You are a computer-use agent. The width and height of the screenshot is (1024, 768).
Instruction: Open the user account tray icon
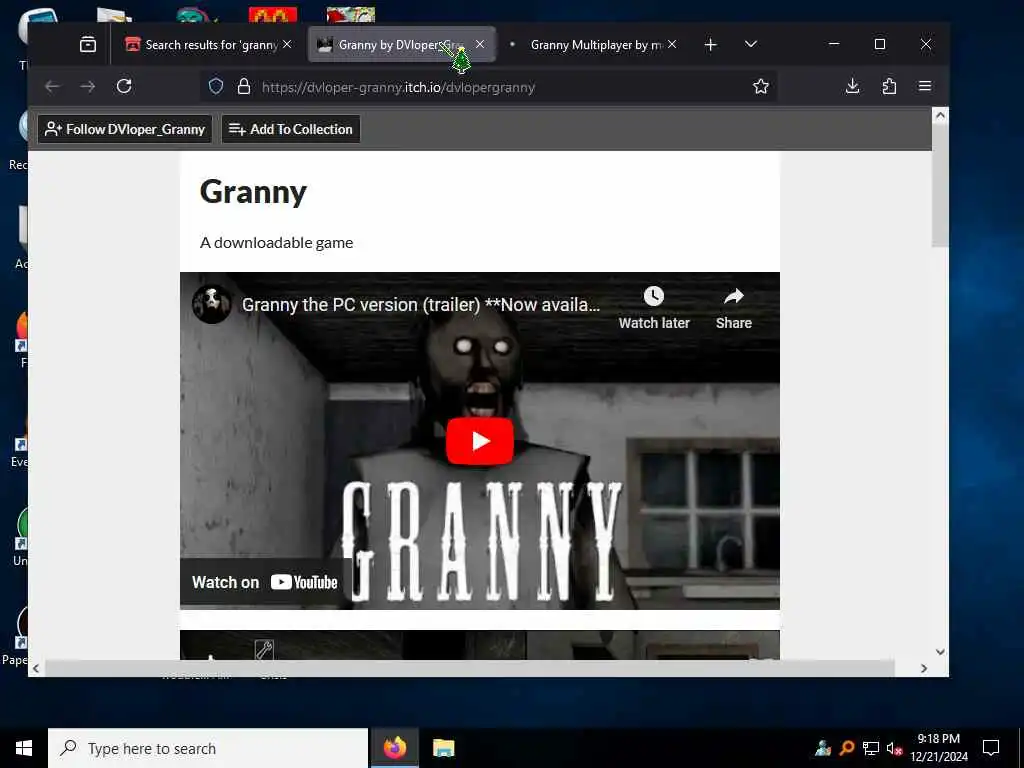click(x=823, y=748)
